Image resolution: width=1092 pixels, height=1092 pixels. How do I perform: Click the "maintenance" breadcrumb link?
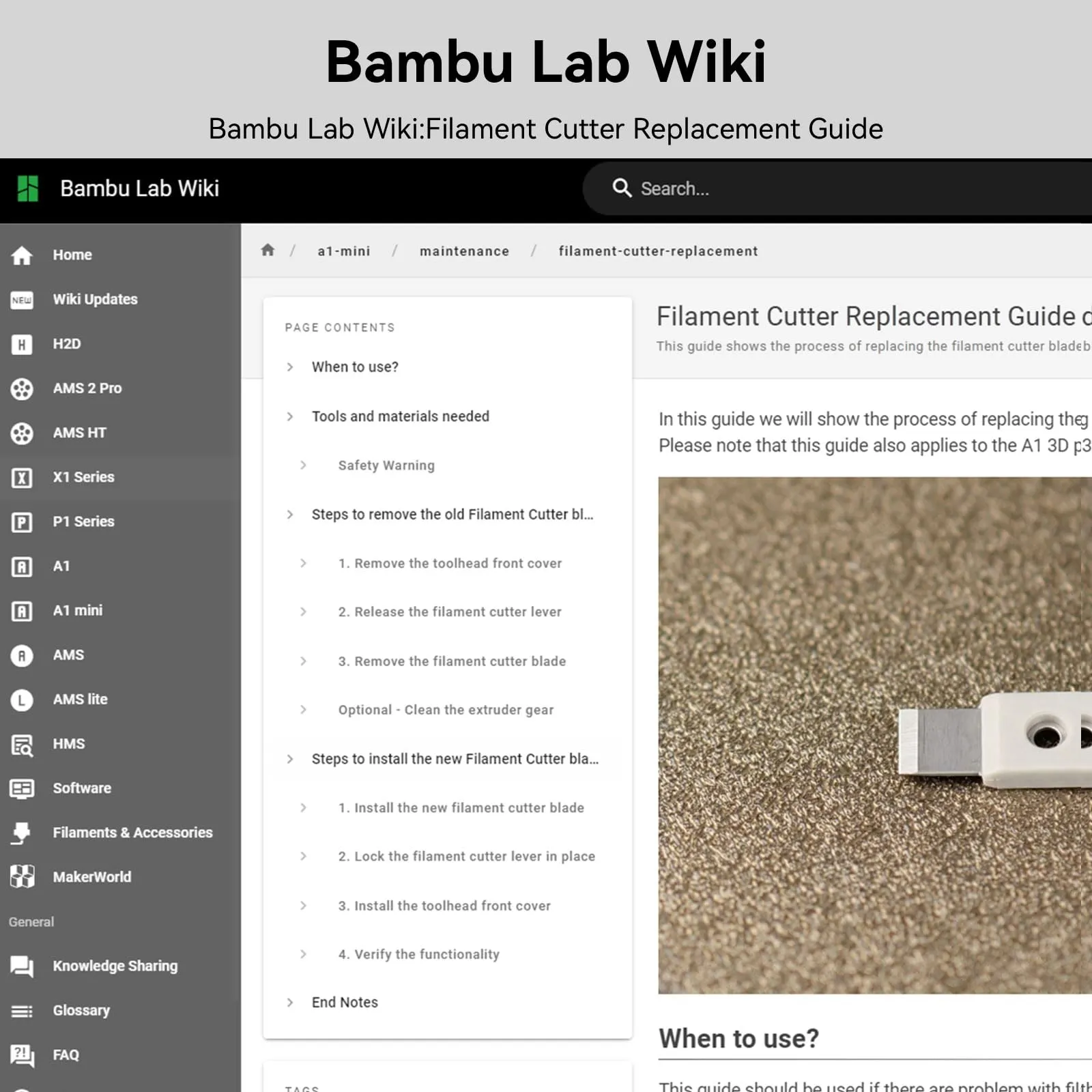tap(464, 251)
